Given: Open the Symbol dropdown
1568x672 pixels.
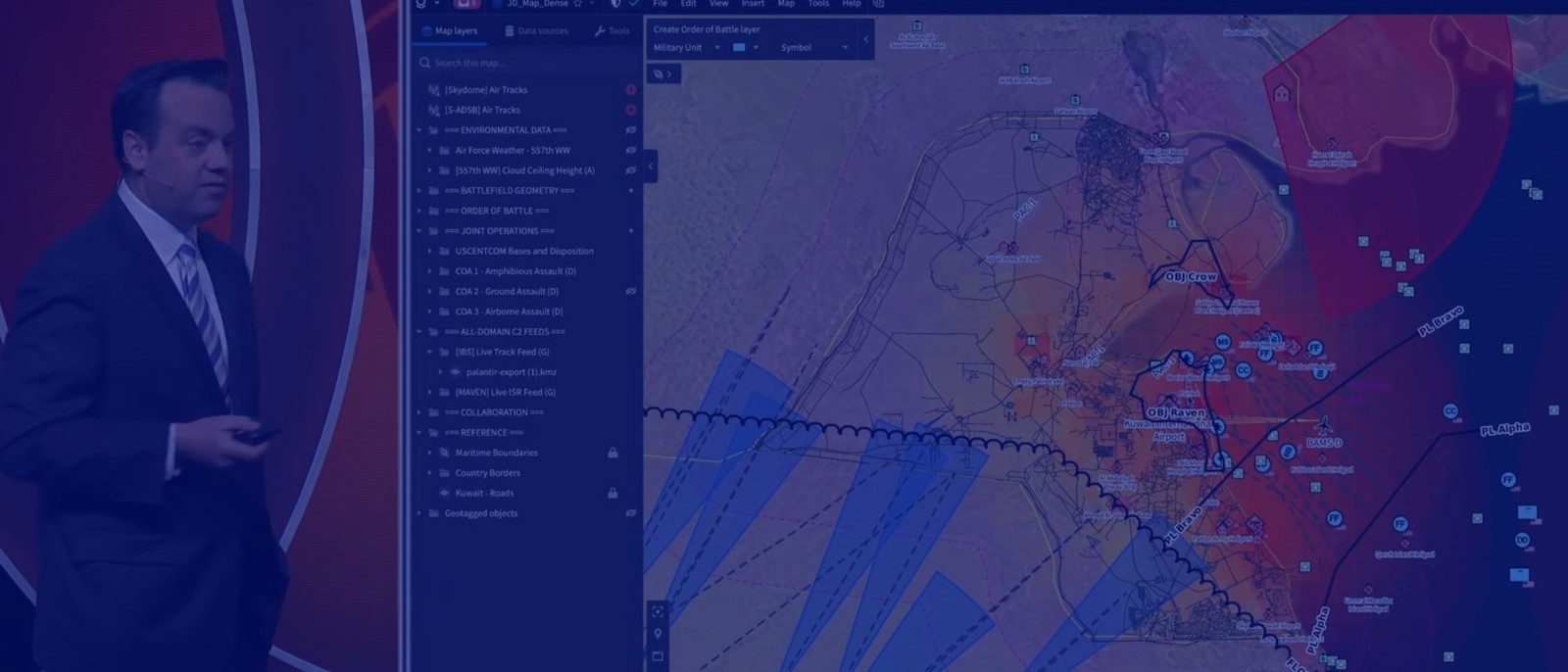Looking at the screenshot, I should click(813, 48).
